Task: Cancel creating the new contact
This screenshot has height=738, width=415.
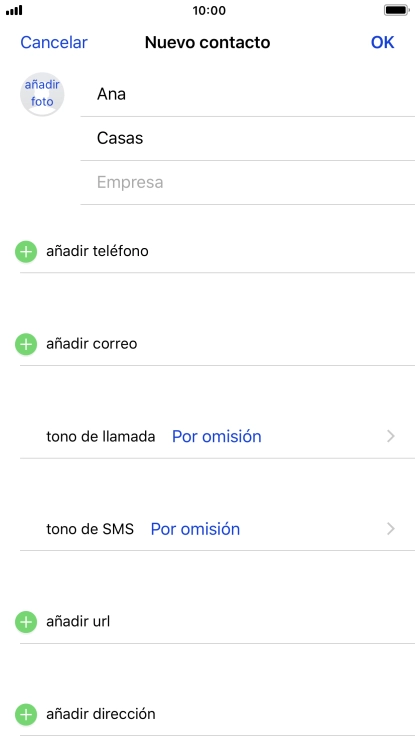Action: (54, 42)
